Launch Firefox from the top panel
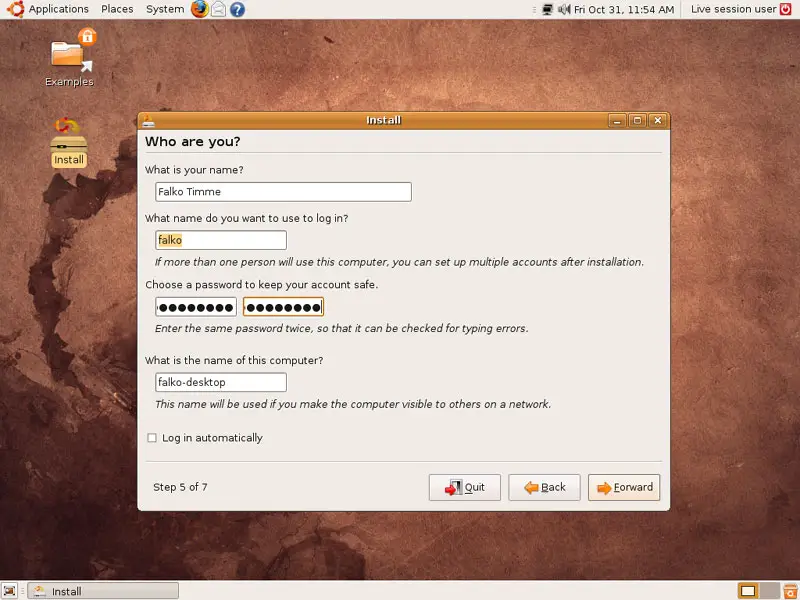This screenshot has height=600, width=800. (199, 9)
